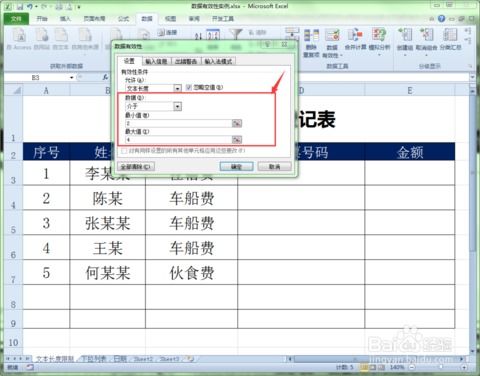Click Consolidate (合并计算) icon

click(x=355, y=34)
